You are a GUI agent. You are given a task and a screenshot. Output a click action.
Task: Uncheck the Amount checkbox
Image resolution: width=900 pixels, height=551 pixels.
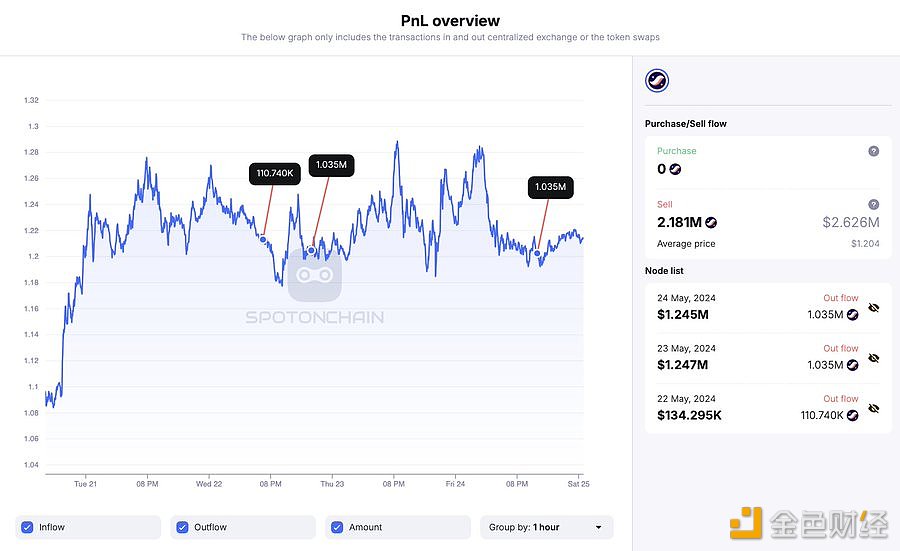point(337,527)
